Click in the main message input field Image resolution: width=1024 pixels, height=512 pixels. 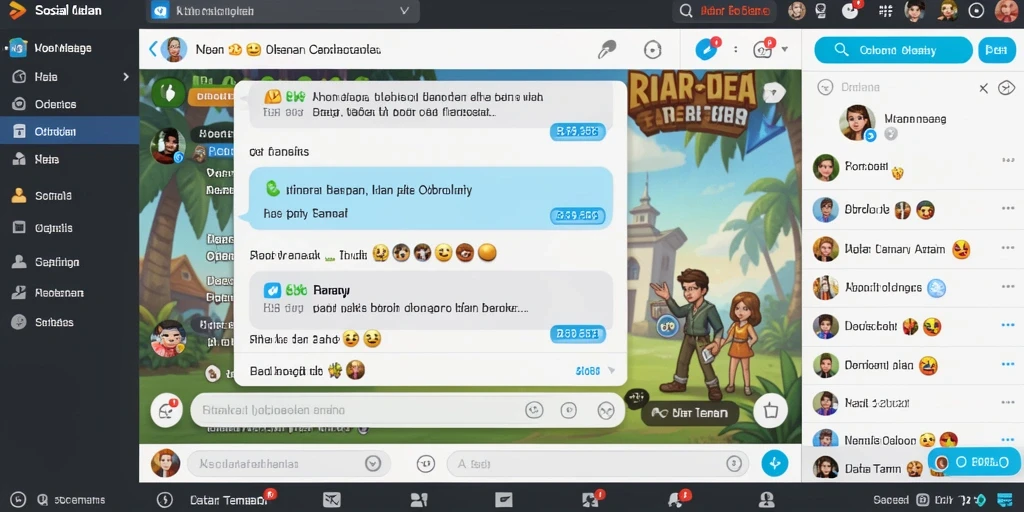click(357, 410)
